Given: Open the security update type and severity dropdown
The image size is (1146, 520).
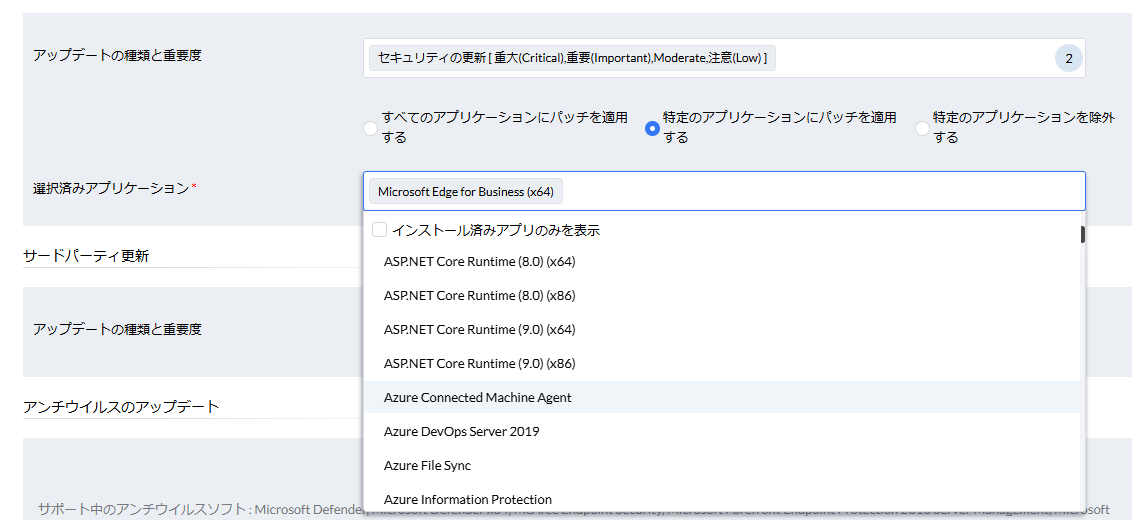Looking at the screenshot, I should (900, 59).
